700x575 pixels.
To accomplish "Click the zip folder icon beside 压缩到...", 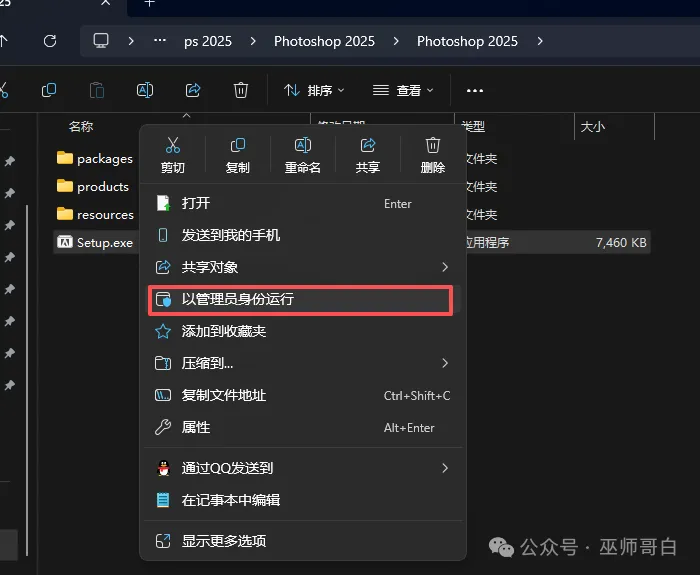I will (162, 363).
